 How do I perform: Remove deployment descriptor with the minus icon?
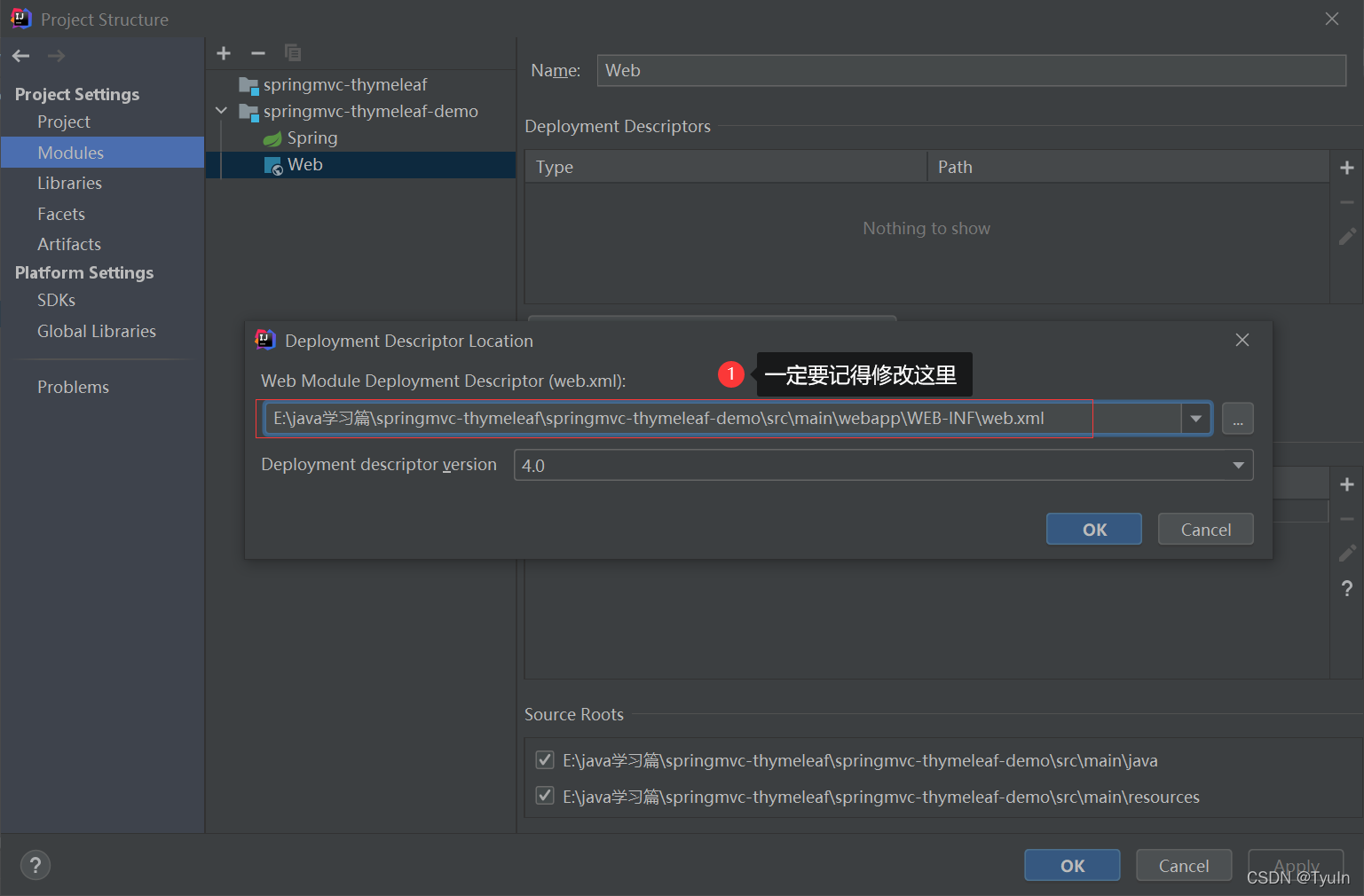[x=1346, y=202]
